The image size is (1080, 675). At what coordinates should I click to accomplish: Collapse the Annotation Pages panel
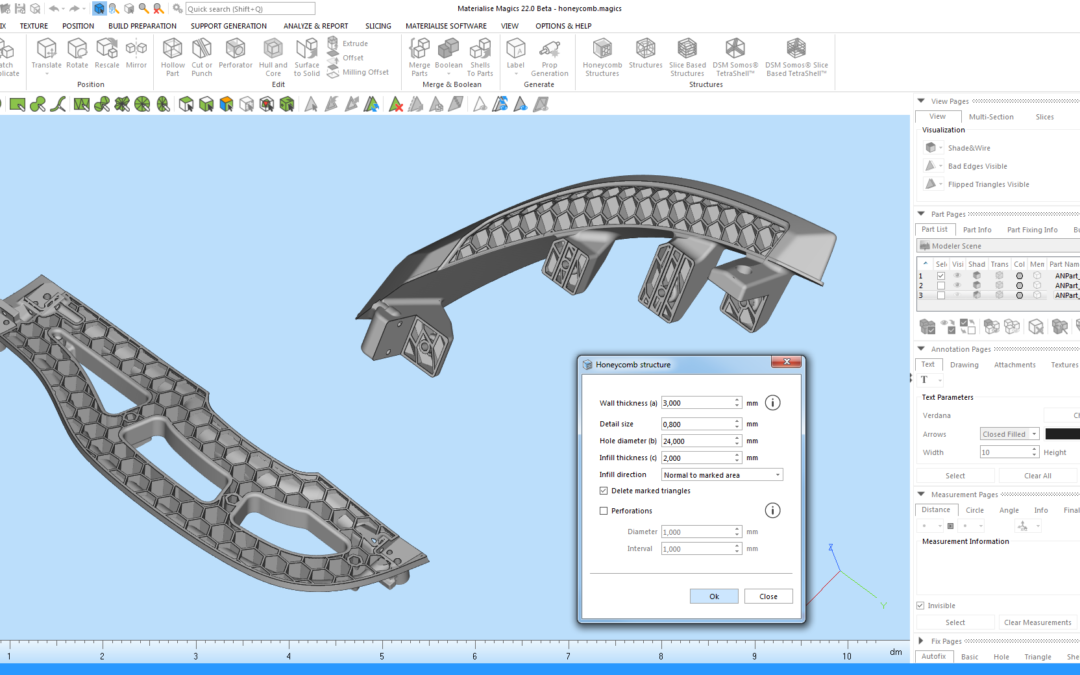click(921, 349)
